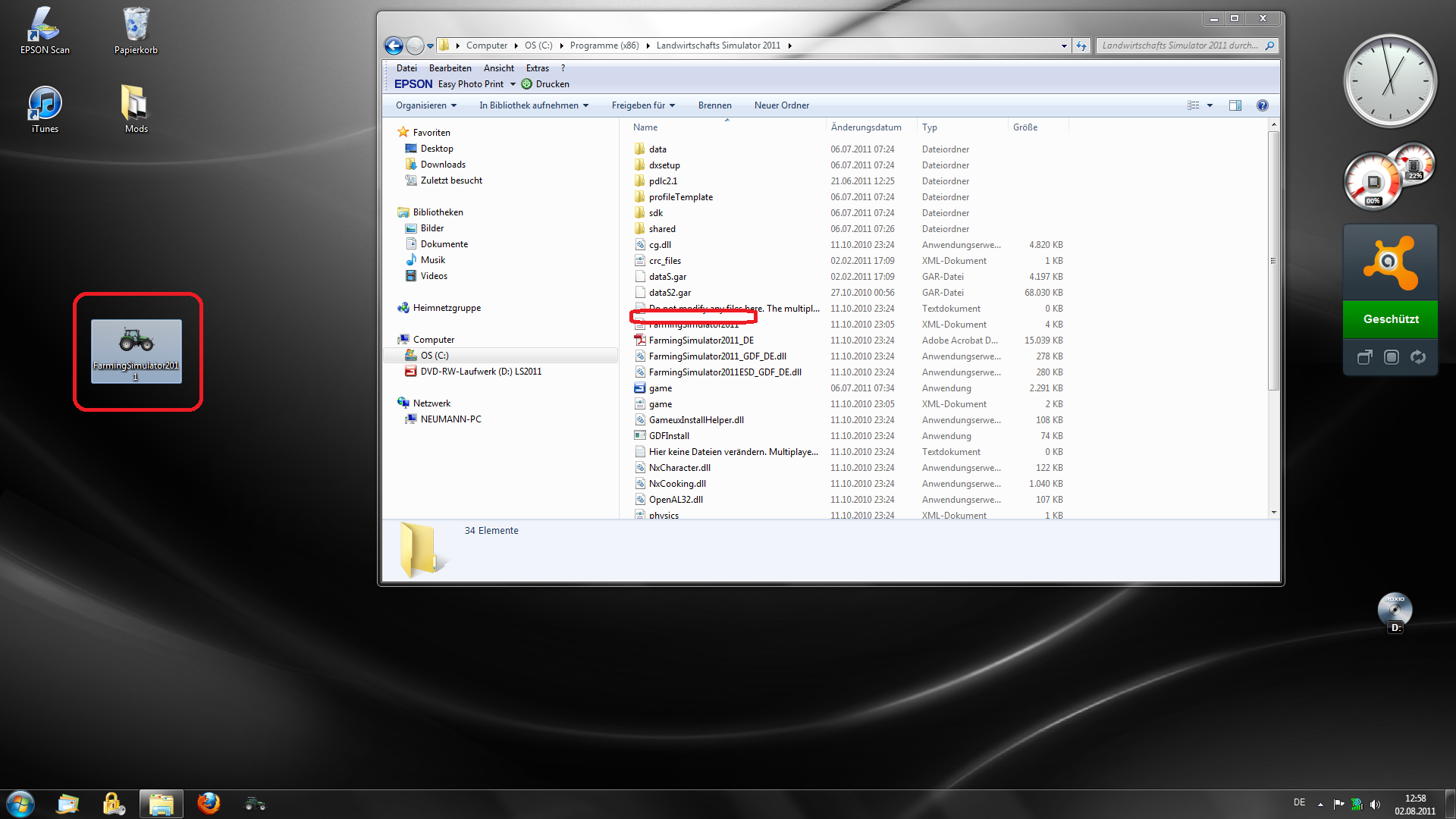Toggle the preview pane icon in Explorer toolbar
Image resolution: width=1456 pixels, height=819 pixels.
click(1235, 105)
